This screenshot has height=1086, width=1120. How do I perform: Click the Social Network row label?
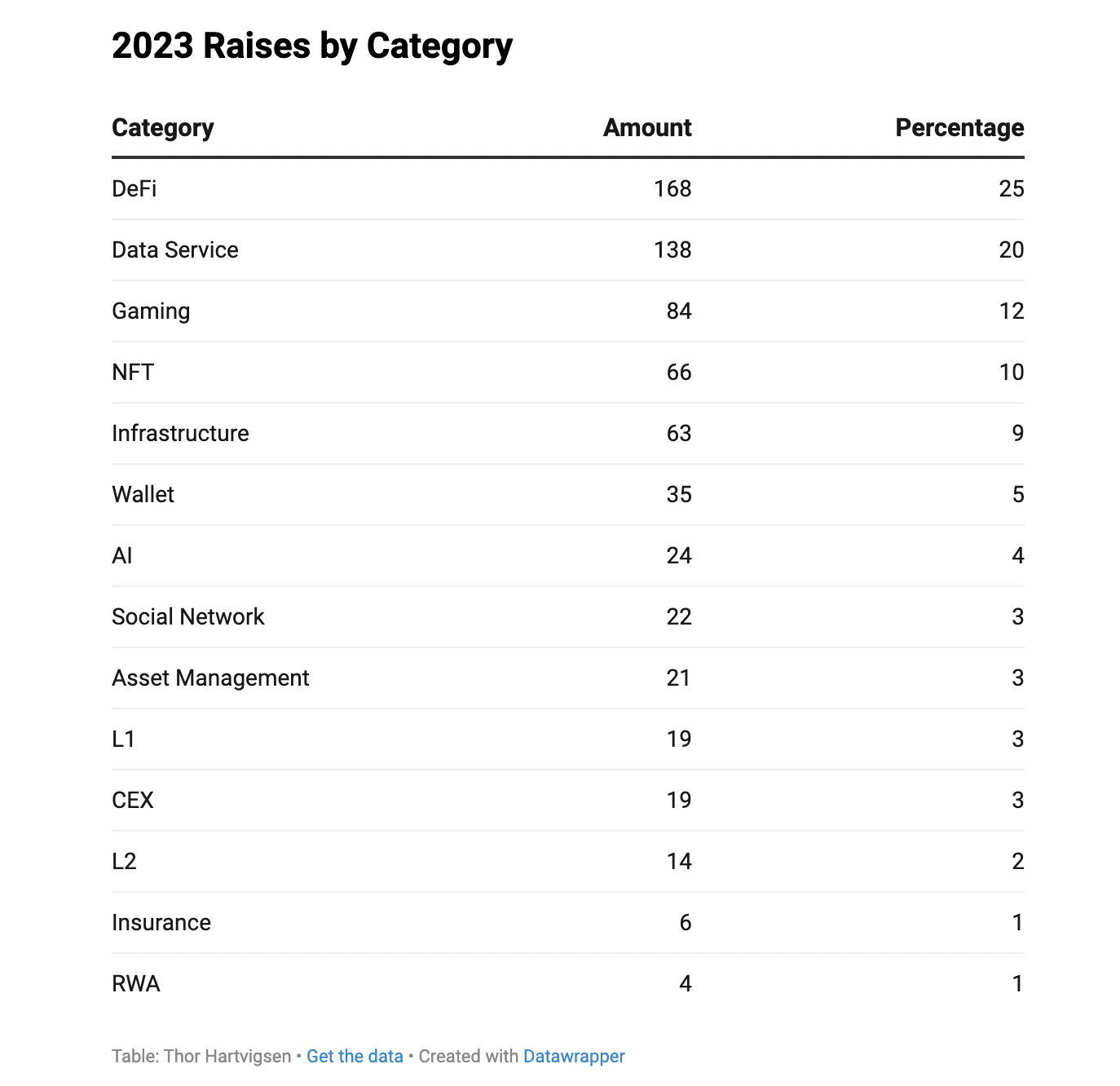[x=188, y=617]
